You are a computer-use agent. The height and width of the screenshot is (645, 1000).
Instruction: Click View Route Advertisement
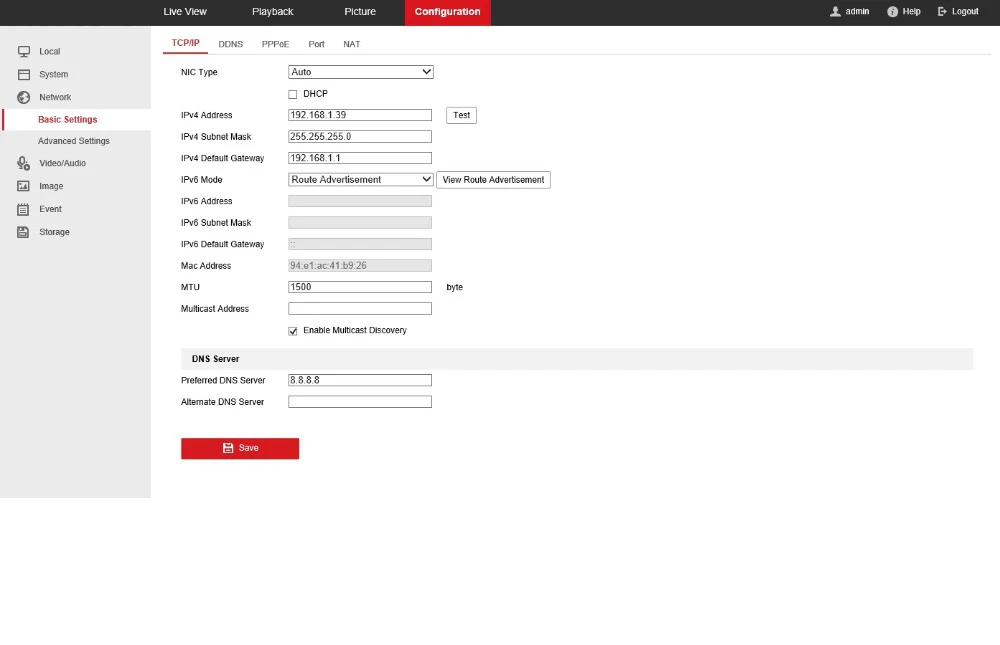click(x=493, y=179)
